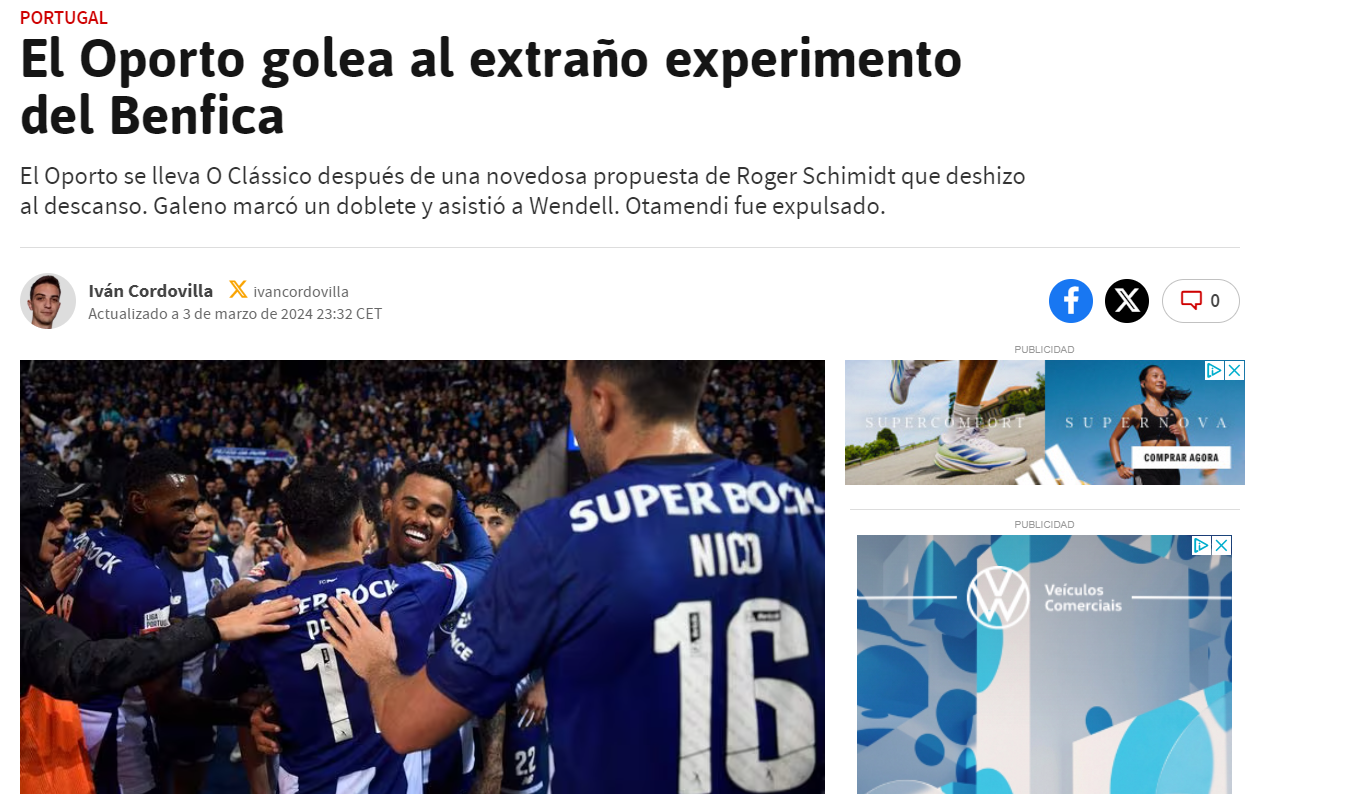Screen dimensions: 1347x794
Task: Visit the ivancordovilla handle link
Action: (301, 292)
